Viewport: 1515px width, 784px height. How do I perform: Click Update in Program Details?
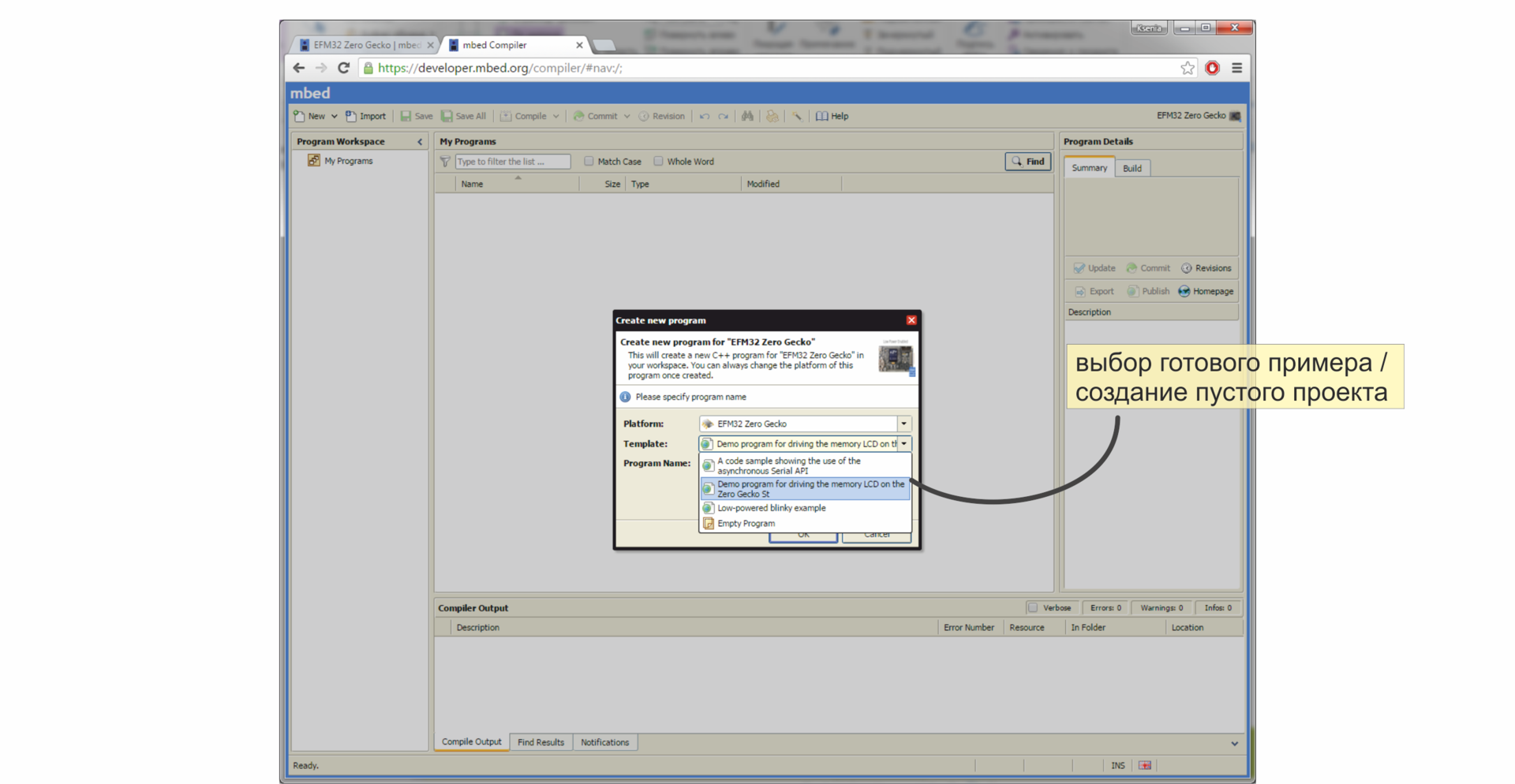1094,268
